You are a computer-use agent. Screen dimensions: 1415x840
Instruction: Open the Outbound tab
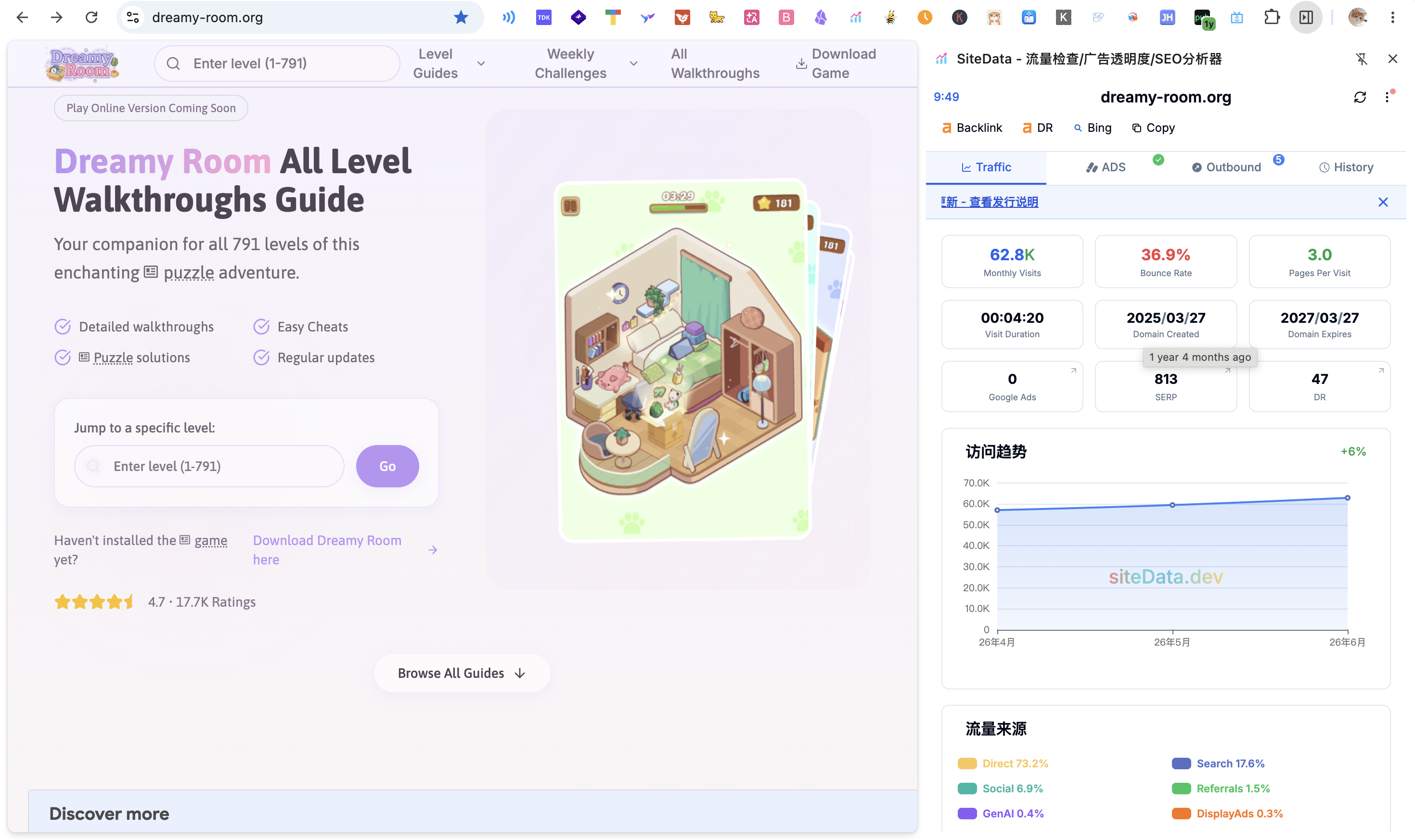pyautogui.click(x=1226, y=167)
